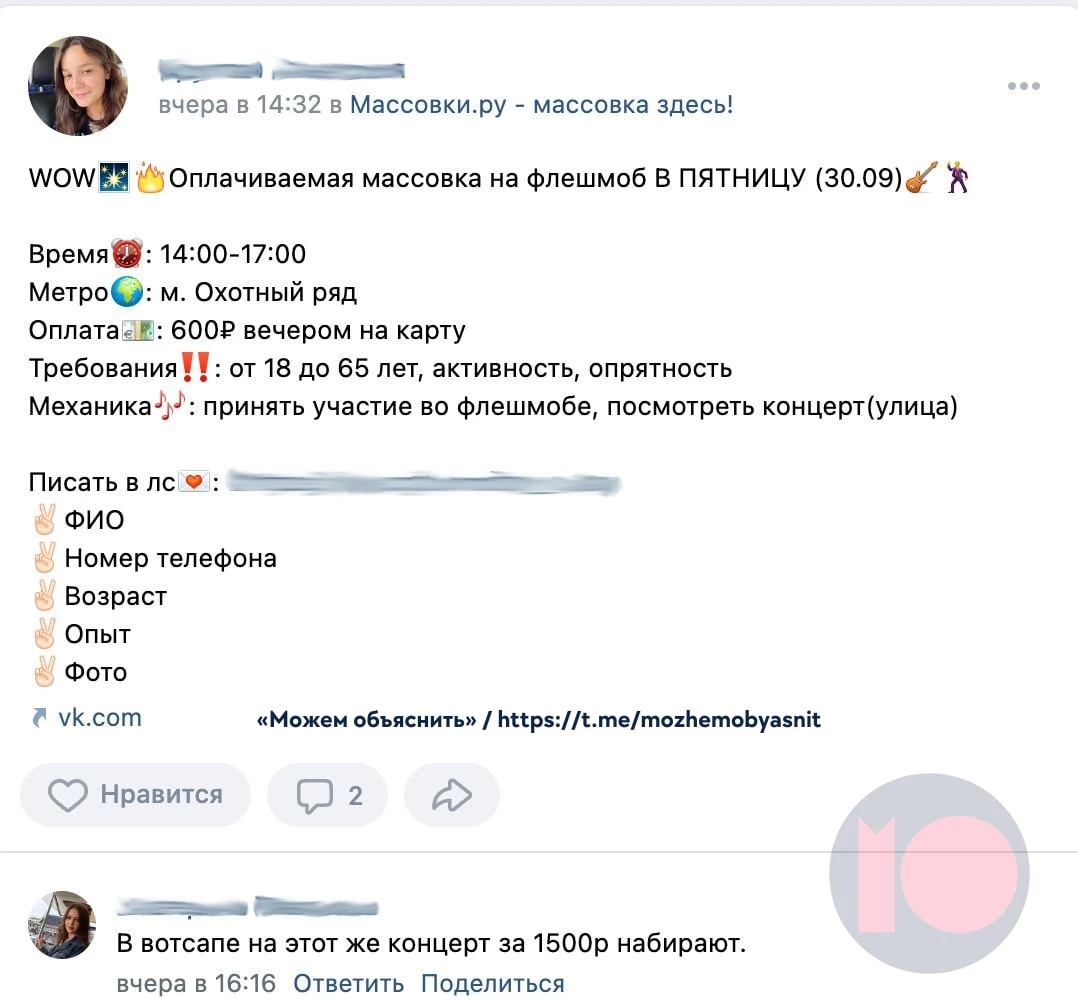The image size is (1078, 1004).
Task: Click the heart icon to like post
Action: [67, 795]
